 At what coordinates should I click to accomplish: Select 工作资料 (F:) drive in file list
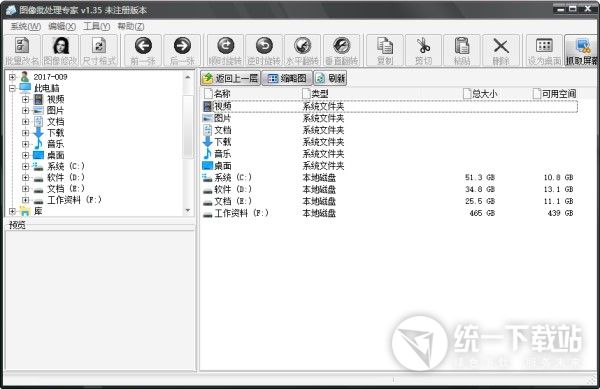click(390, 213)
